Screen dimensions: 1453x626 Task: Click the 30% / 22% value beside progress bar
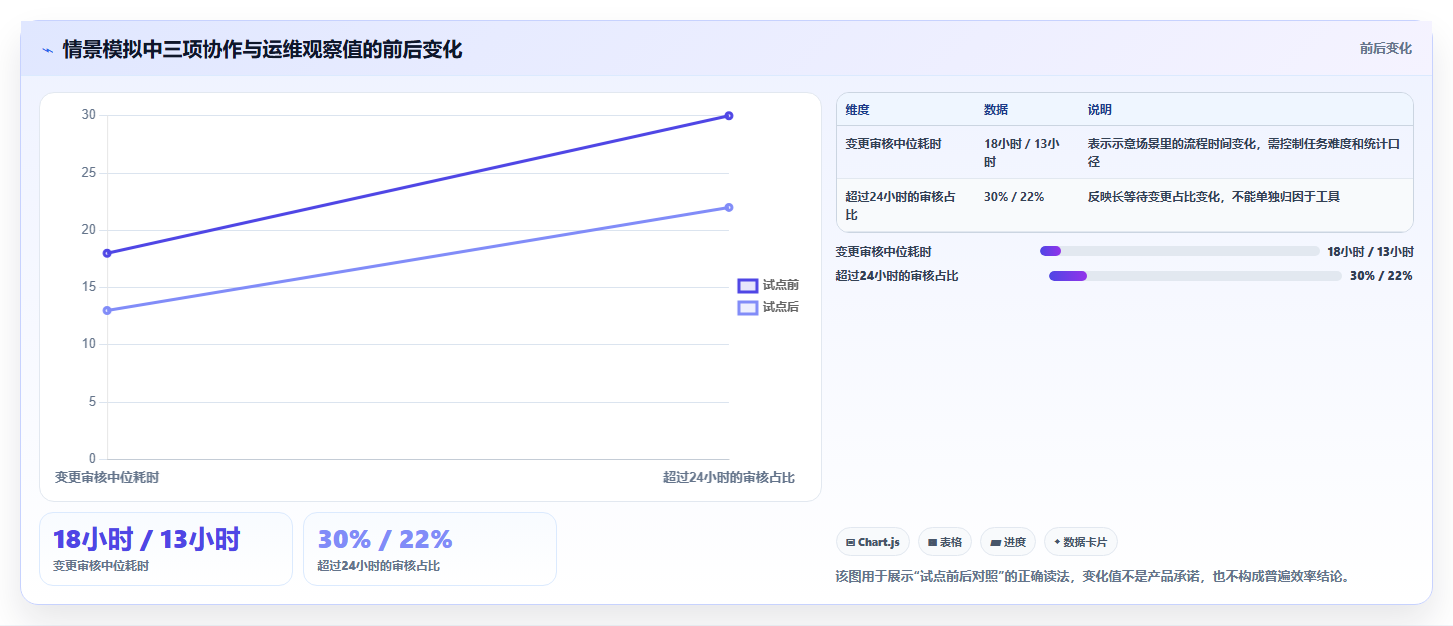(1381, 276)
